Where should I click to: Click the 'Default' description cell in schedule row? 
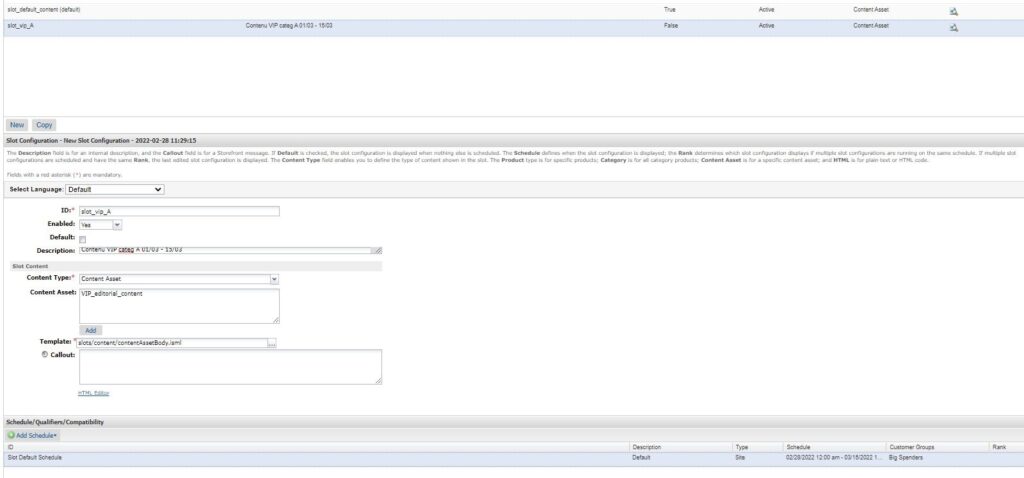point(641,458)
